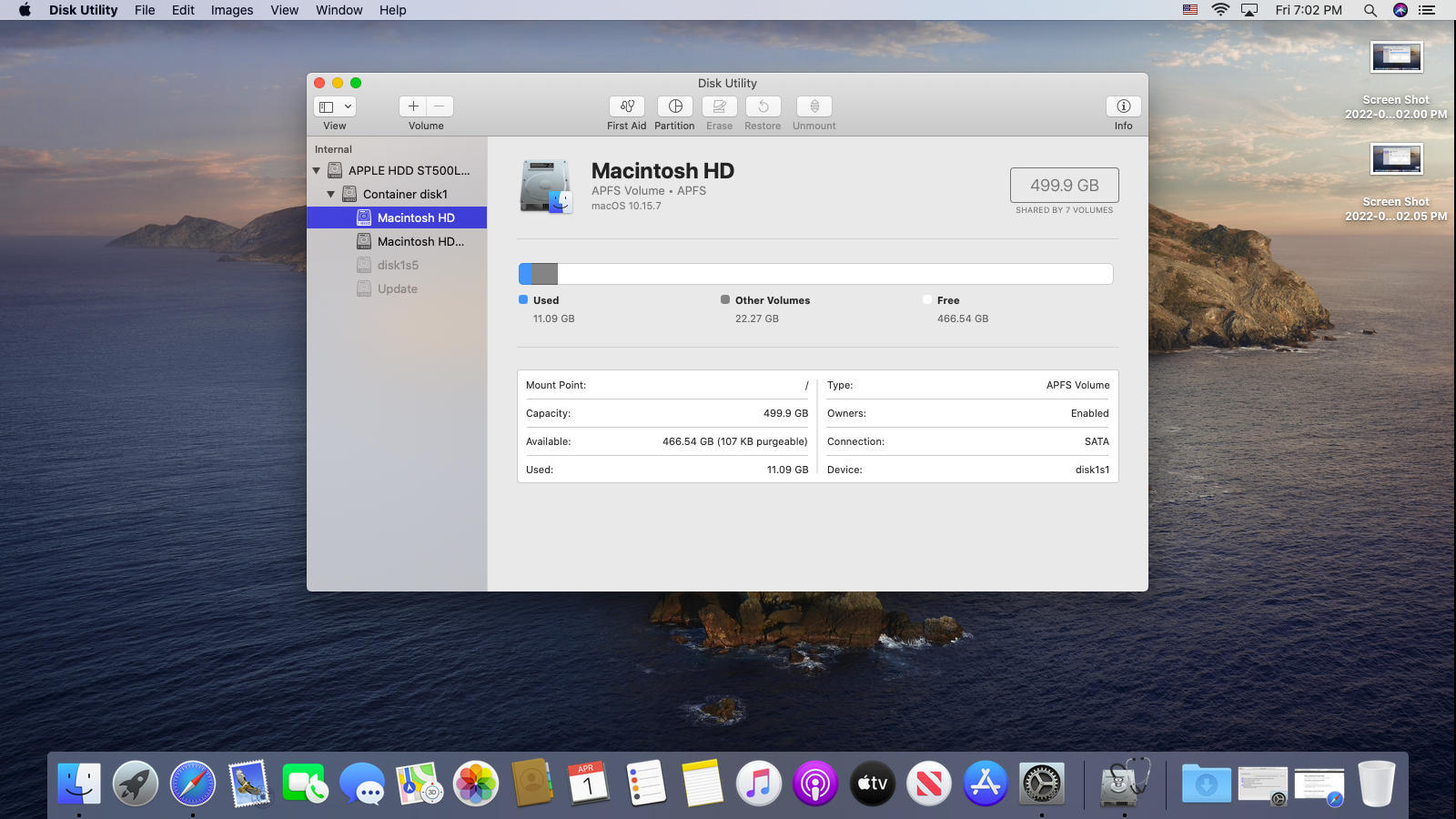Open AirPlay display menu
Screen dimensions: 1456x819
click(x=1249, y=10)
